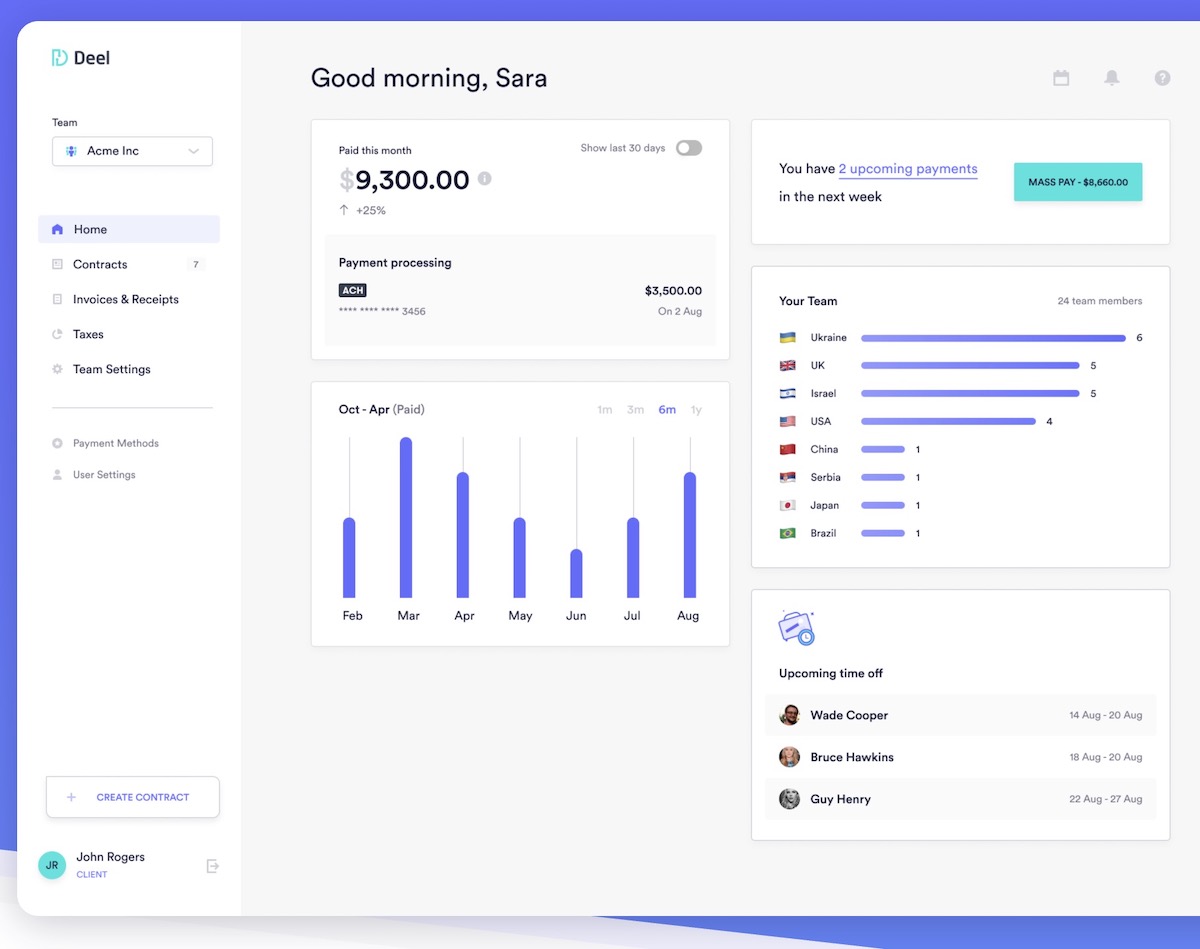Click the notification bell icon
Screen dimensions: 1200x949
tap(1111, 77)
